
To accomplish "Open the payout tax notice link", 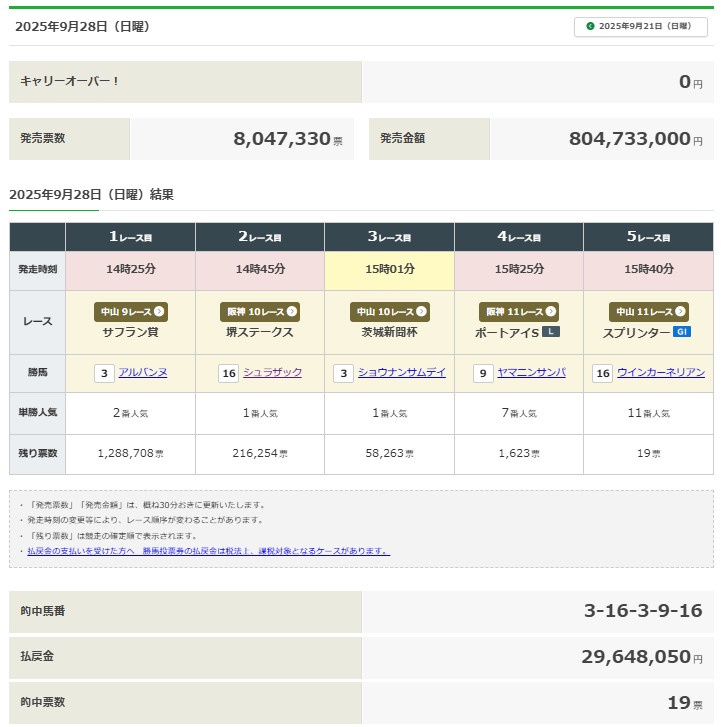I will point(208,551).
